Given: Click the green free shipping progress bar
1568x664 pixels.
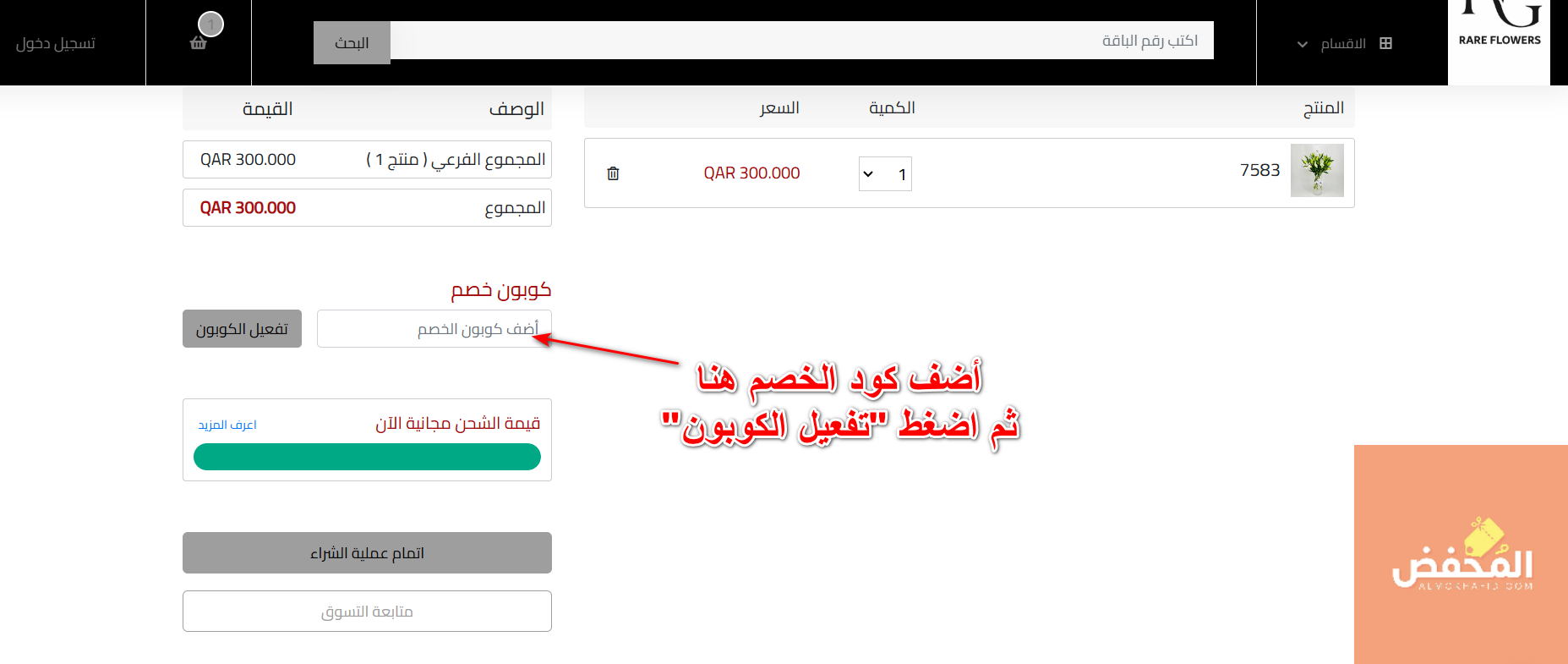Looking at the screenshot, I should pos(367,457).
